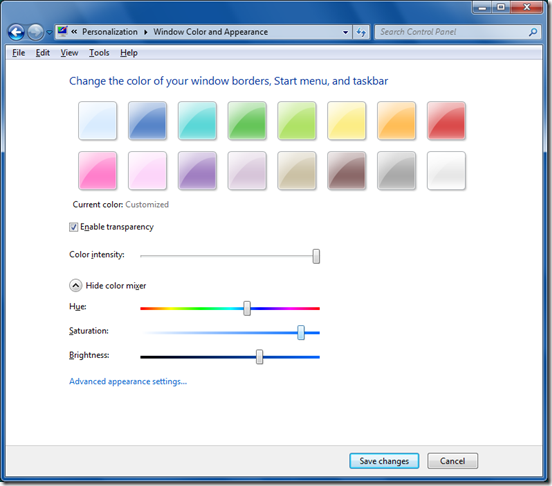
Task: Pick the pink color swatch
Action: tap(98, 171)
